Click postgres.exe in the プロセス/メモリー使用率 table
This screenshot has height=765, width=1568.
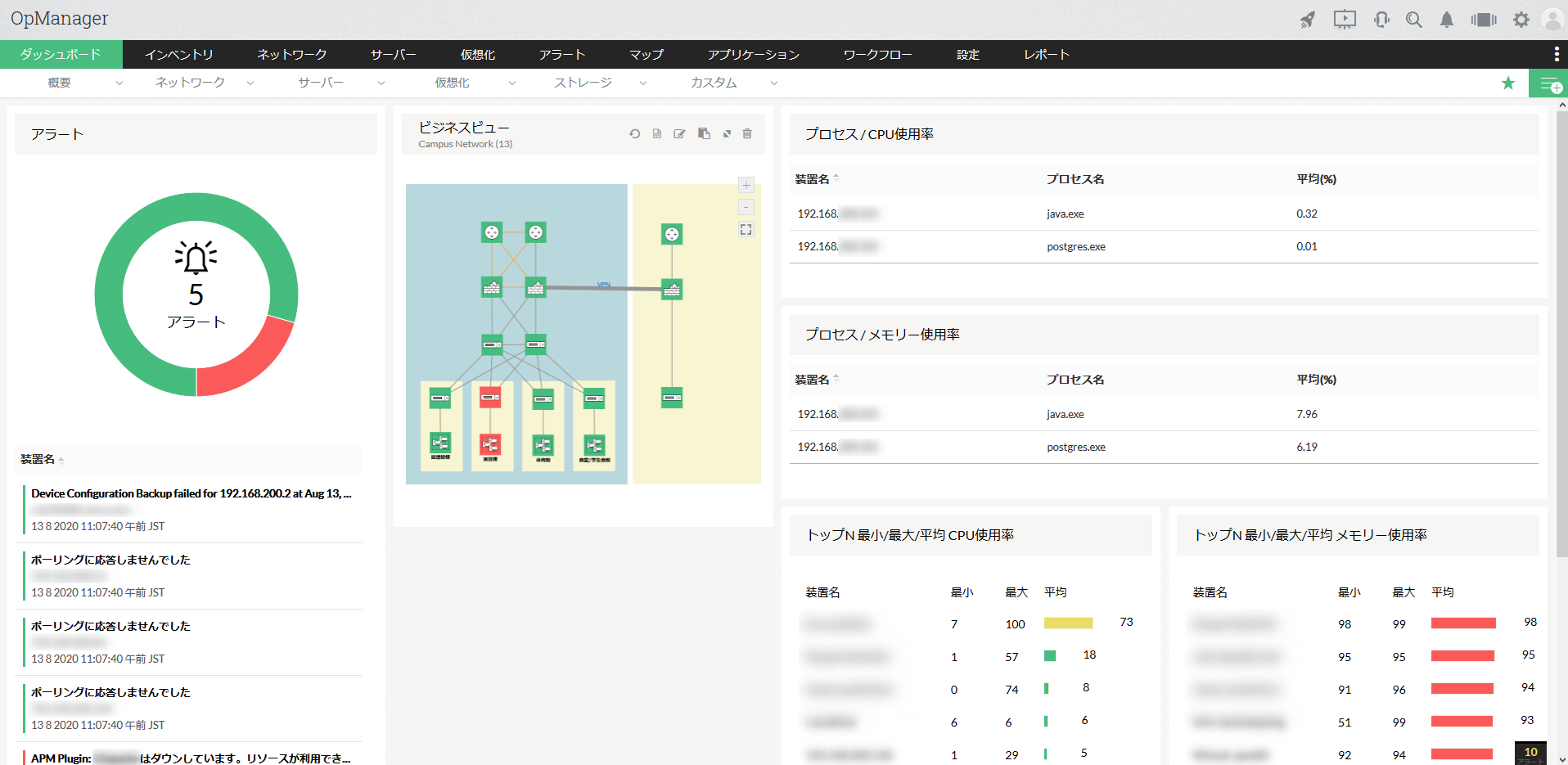pos(1076,447)
